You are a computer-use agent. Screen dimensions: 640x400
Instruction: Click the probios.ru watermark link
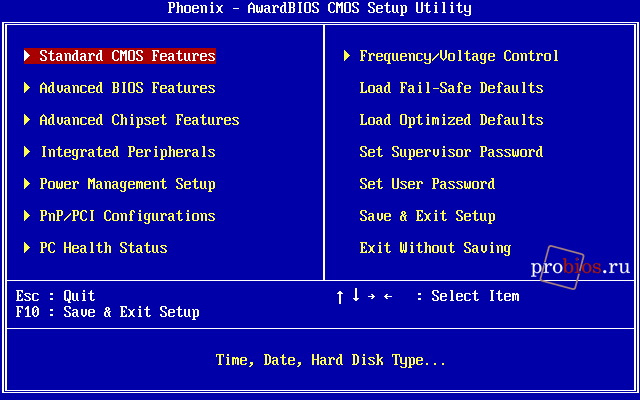point(580,267)
